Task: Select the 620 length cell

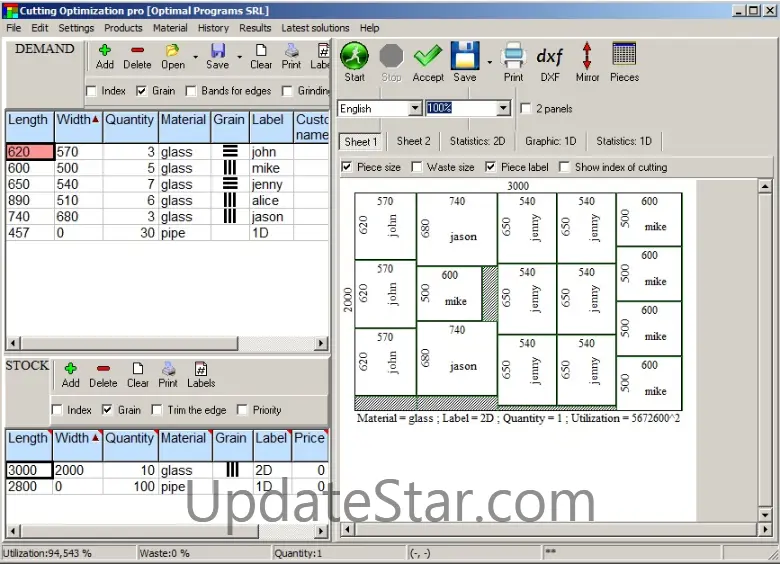Action: [30, 152]
